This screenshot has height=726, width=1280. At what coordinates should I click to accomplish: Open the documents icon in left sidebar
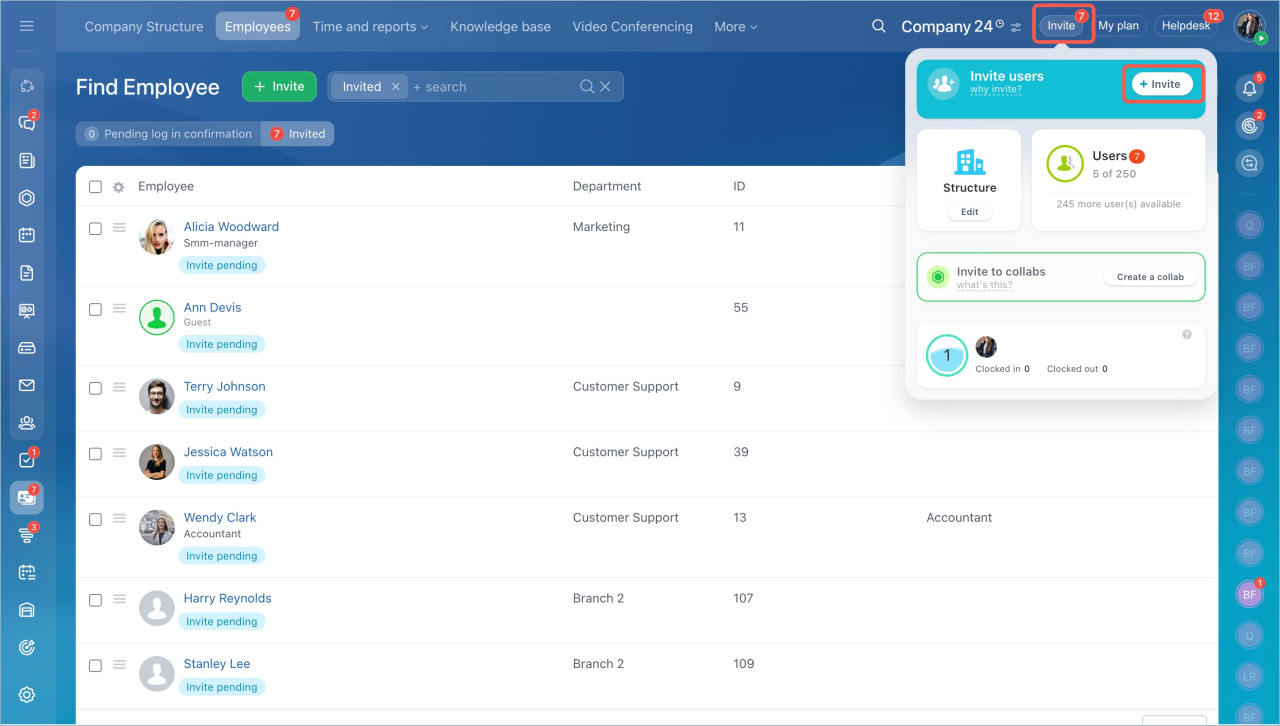coord(27,273)
